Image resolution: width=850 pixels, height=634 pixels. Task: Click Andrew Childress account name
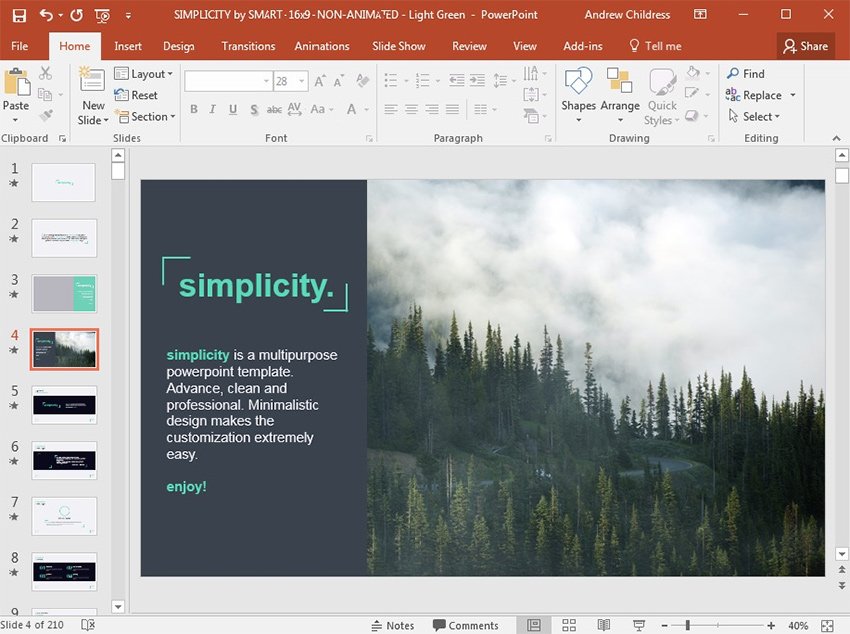click(627, 15)
